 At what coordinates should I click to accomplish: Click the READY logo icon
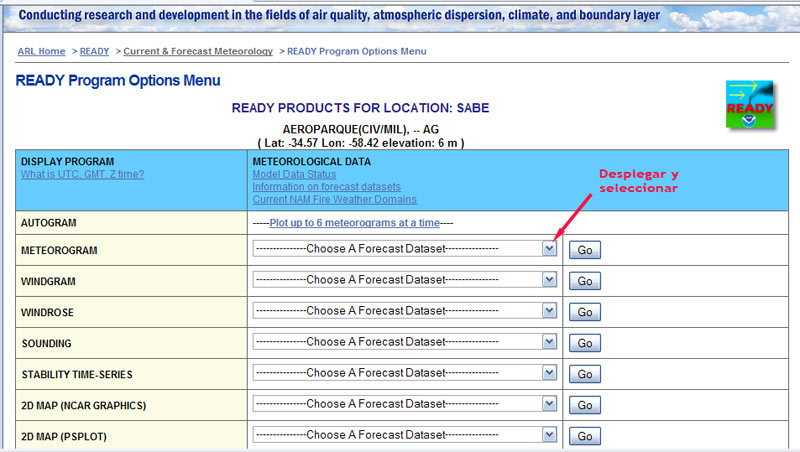[749, 105]
